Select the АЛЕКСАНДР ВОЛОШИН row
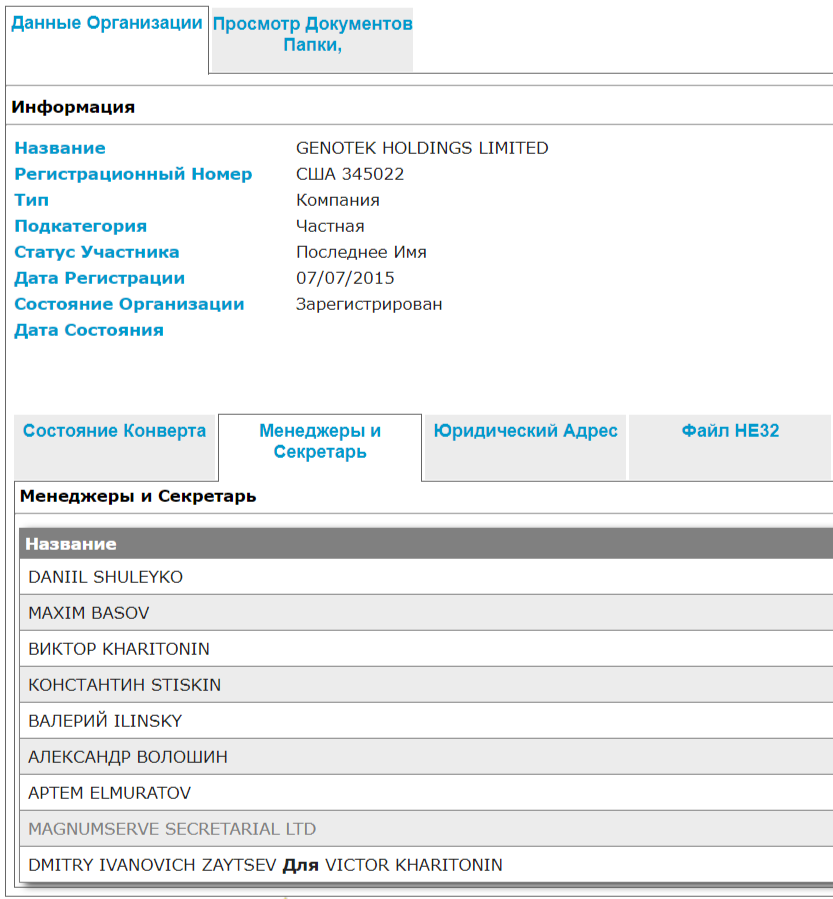Screen dimensions: 833x899 coord(426,757)
